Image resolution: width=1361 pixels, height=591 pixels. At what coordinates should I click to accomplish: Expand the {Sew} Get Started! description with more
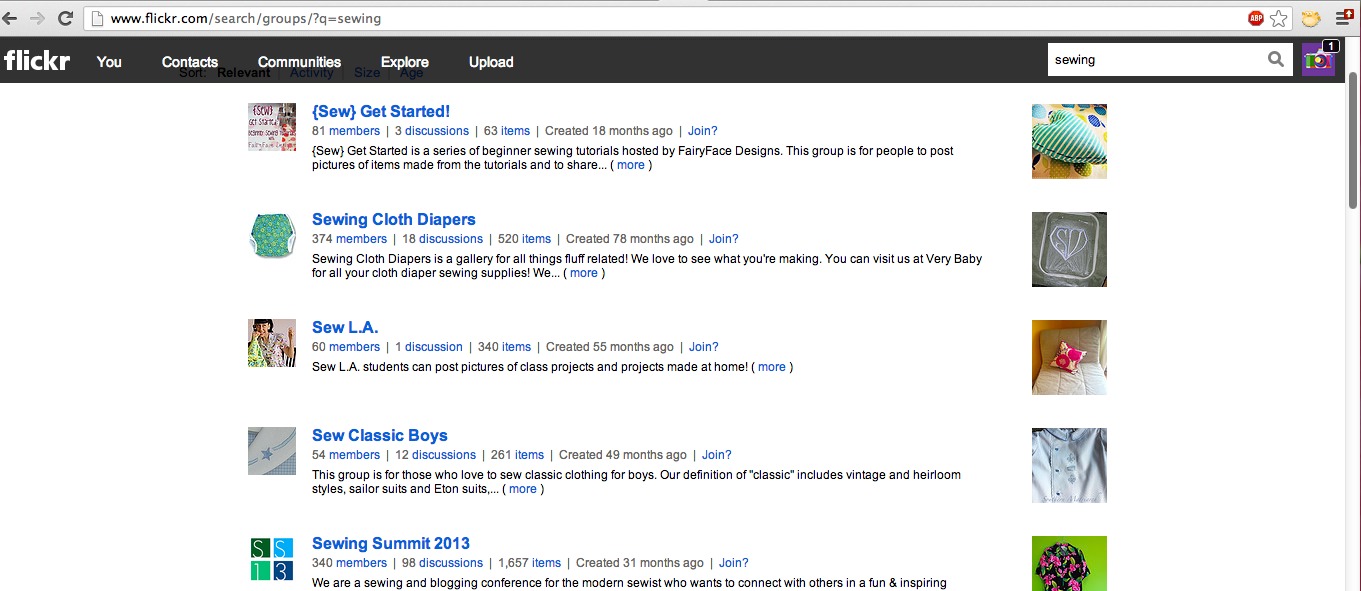[631, 165]
